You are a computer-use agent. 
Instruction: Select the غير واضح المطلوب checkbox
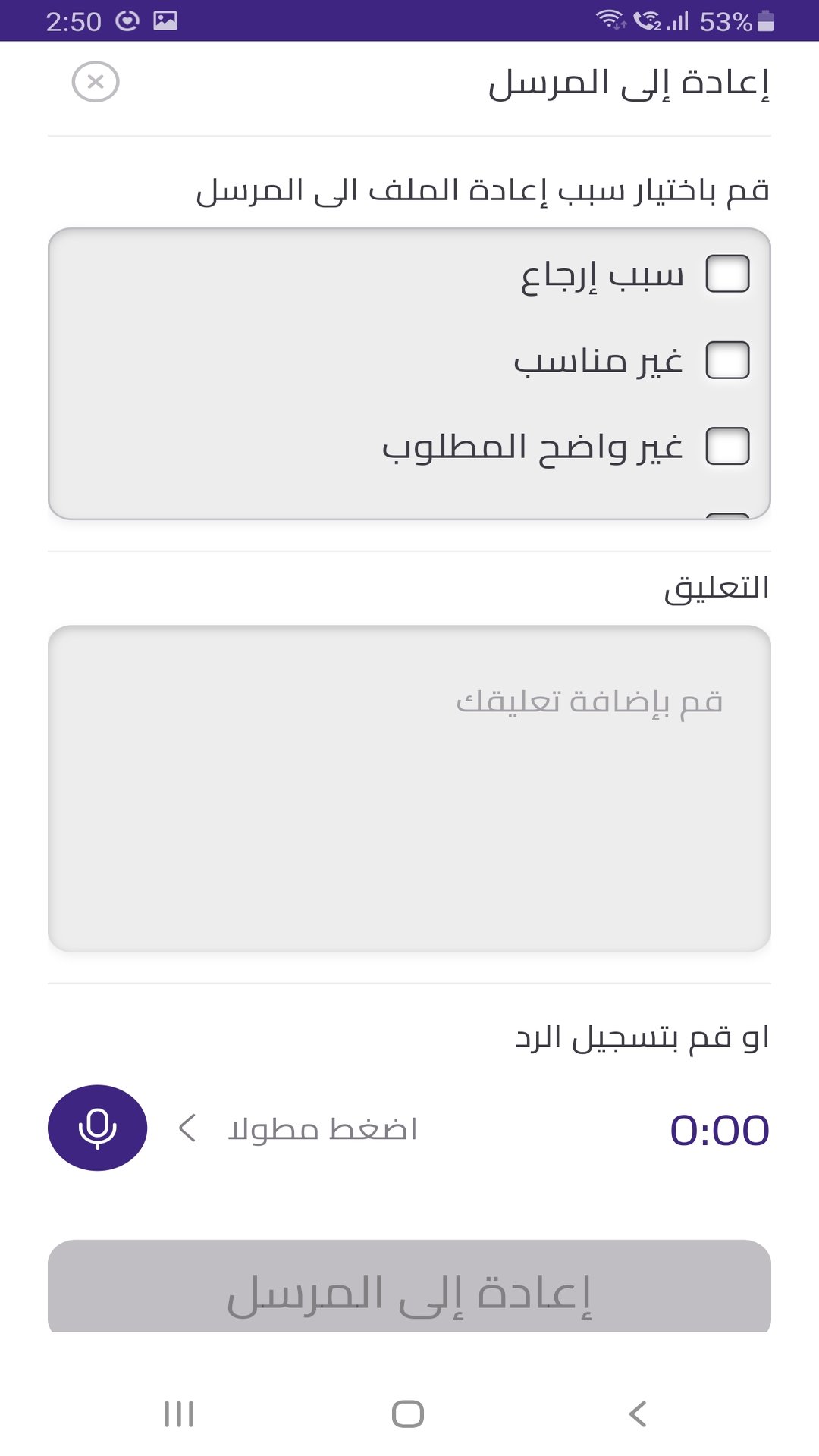point(727,446)
